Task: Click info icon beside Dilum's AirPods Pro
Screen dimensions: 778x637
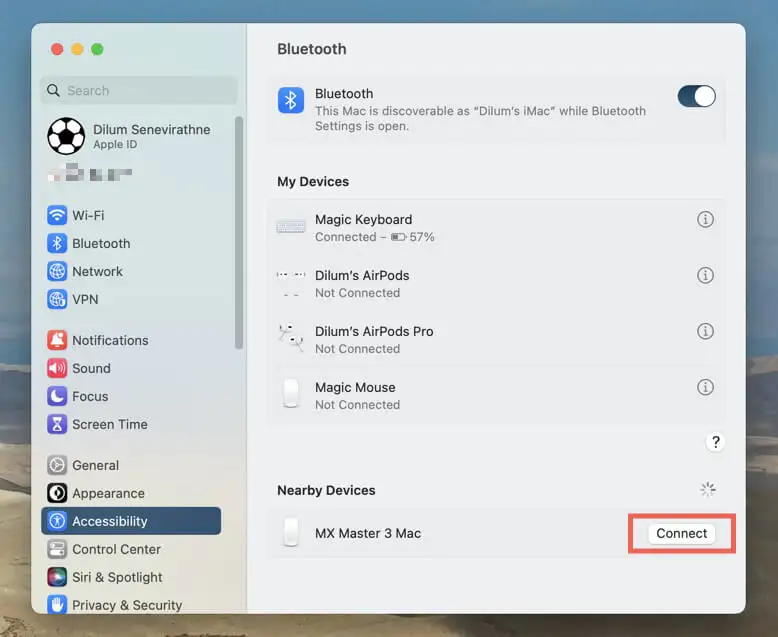Action: click(705, 331)
